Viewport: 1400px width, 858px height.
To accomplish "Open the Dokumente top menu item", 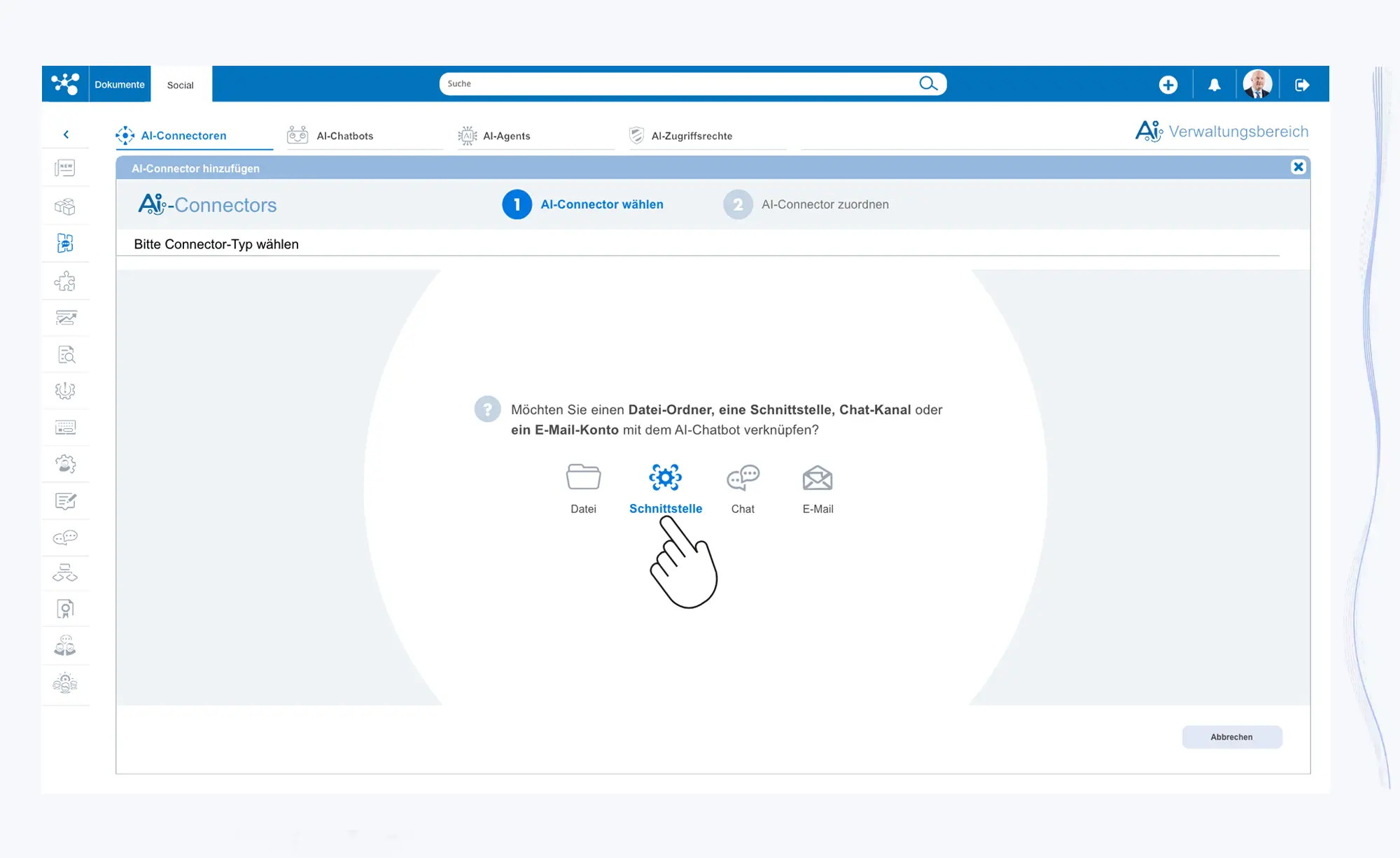I will click(x=120, y=85).
